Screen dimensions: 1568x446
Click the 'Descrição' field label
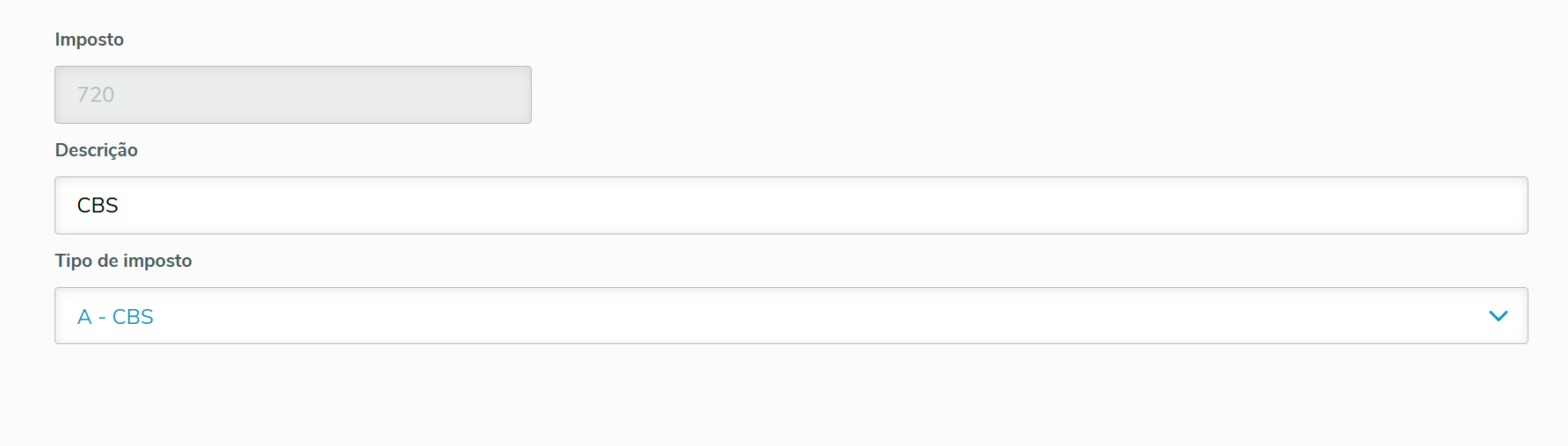tap(97, 150)
